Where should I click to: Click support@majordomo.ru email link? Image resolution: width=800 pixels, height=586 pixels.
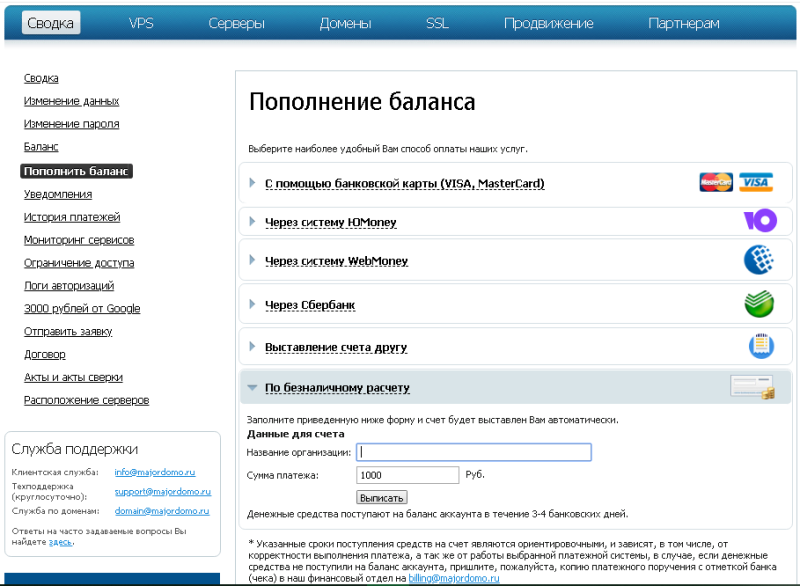163,492
